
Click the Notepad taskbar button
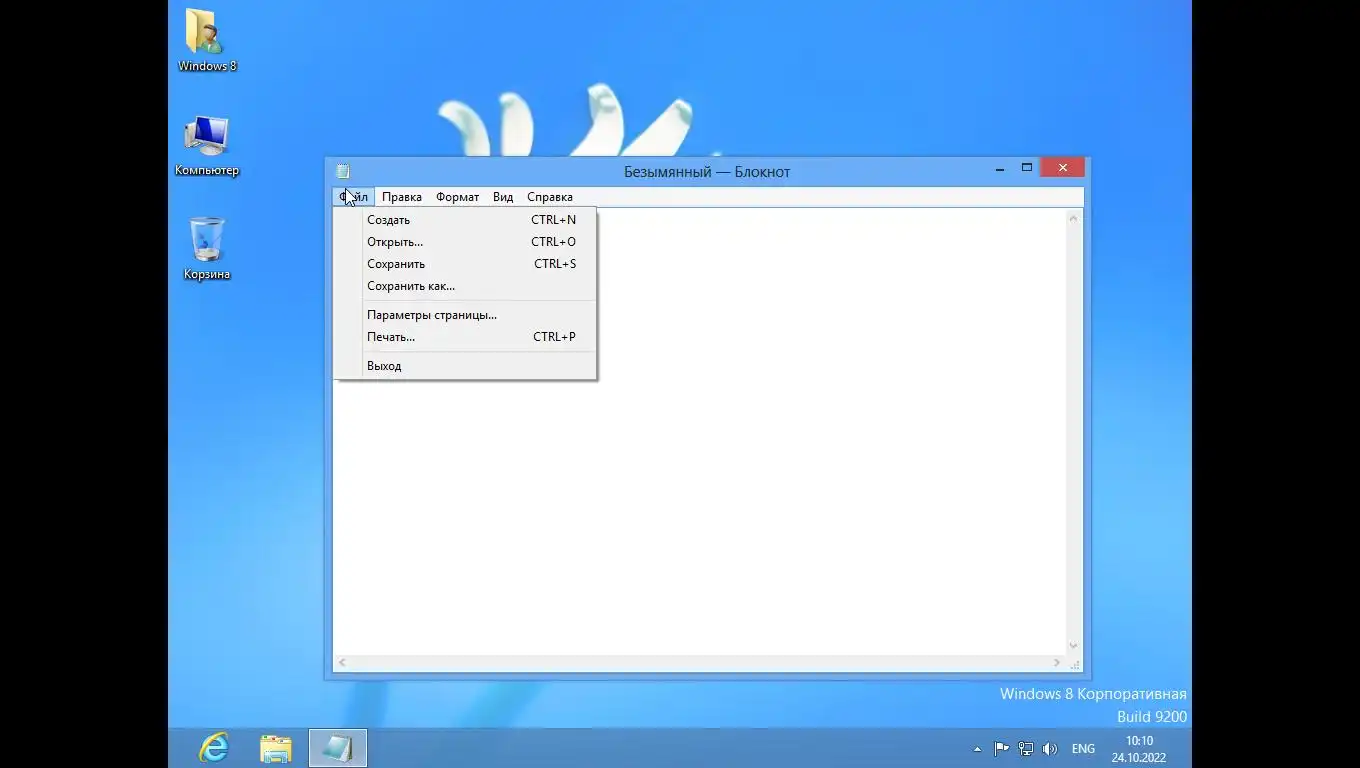338,748
